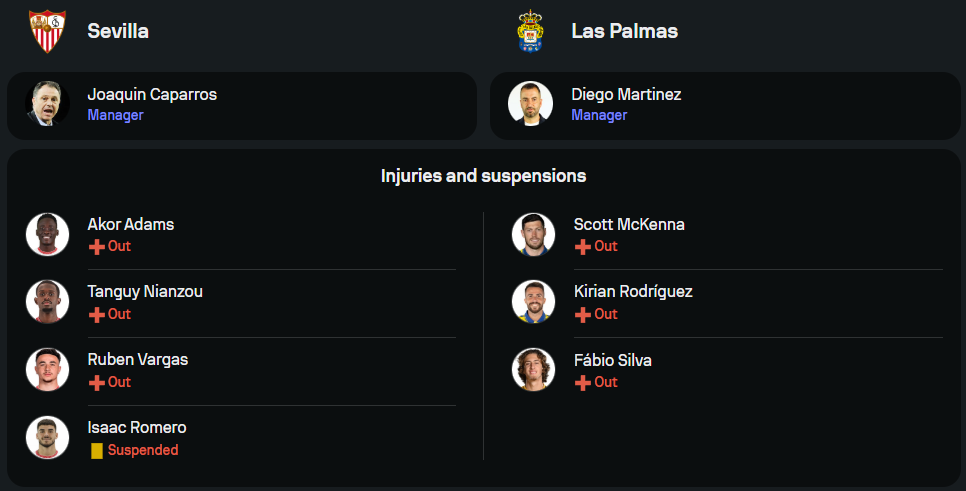Open the Sevilla team name link
The width and height of the screenshot is (966, 491).
coord(118,31)
